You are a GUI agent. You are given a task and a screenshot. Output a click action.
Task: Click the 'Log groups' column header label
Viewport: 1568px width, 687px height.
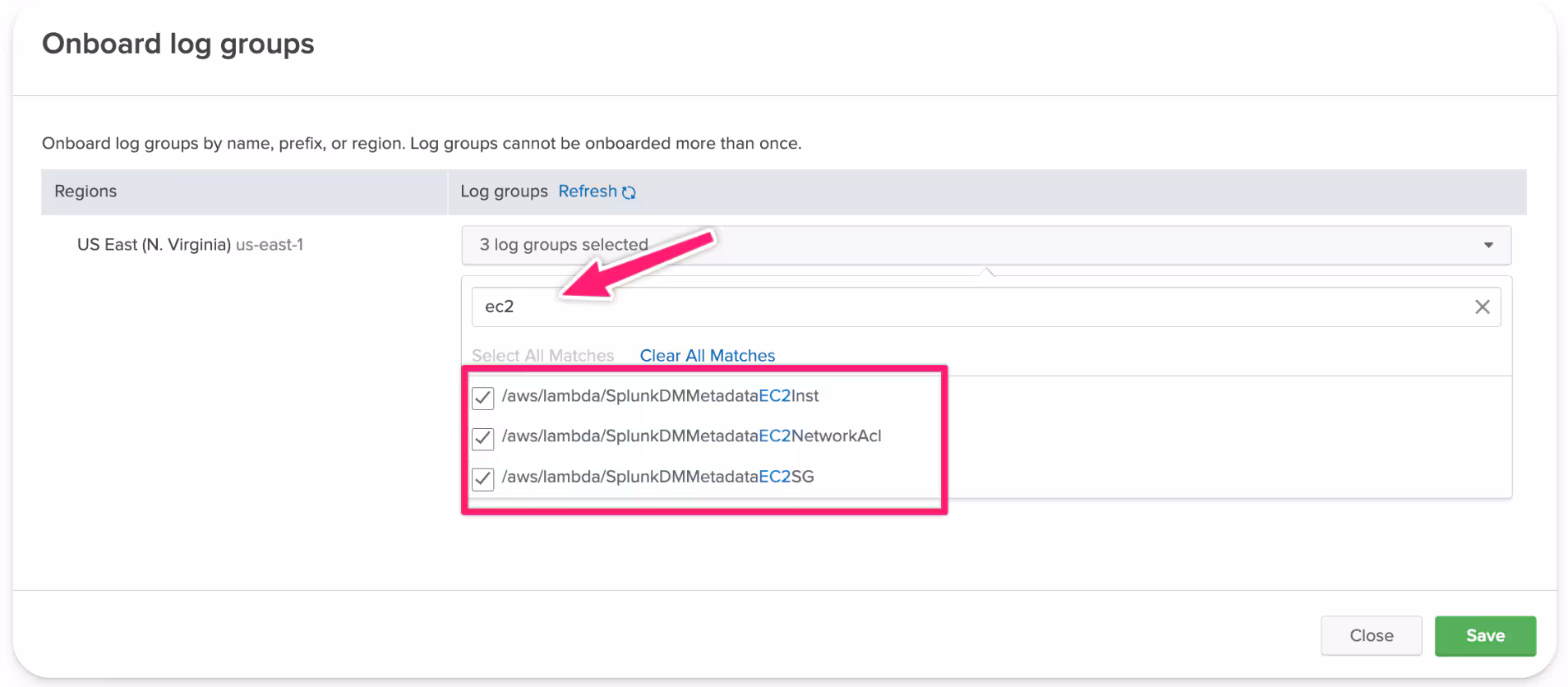pos(504,191)
